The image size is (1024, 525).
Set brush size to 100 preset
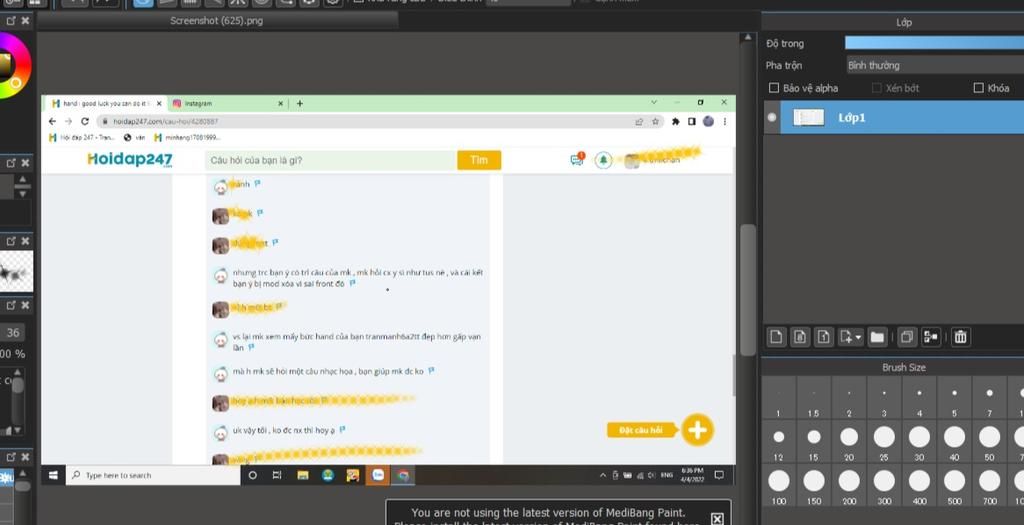coord(778,486)
